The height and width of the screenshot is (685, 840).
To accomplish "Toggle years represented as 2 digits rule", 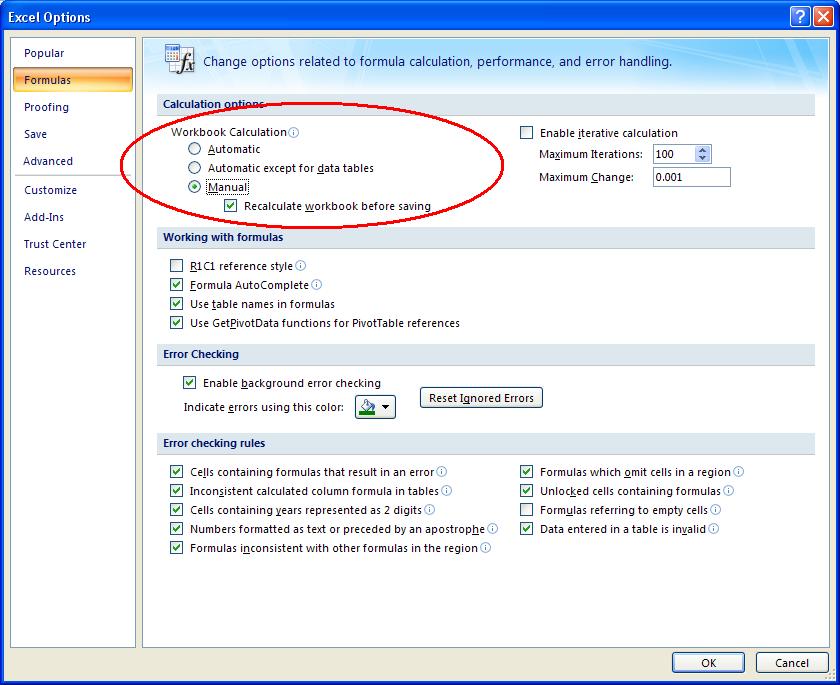I will (176, 509).
